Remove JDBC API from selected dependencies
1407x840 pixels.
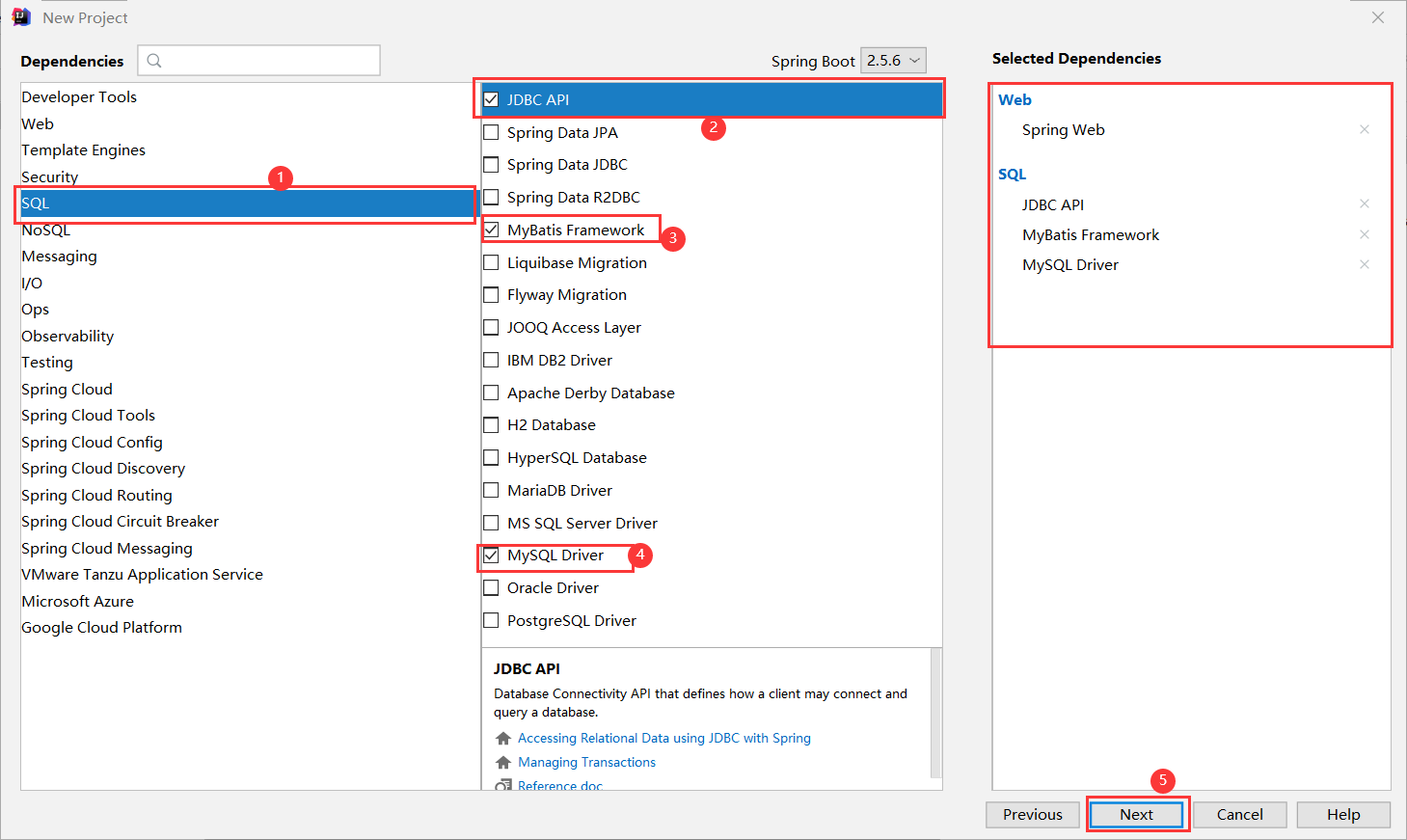tap(1364, 203)
